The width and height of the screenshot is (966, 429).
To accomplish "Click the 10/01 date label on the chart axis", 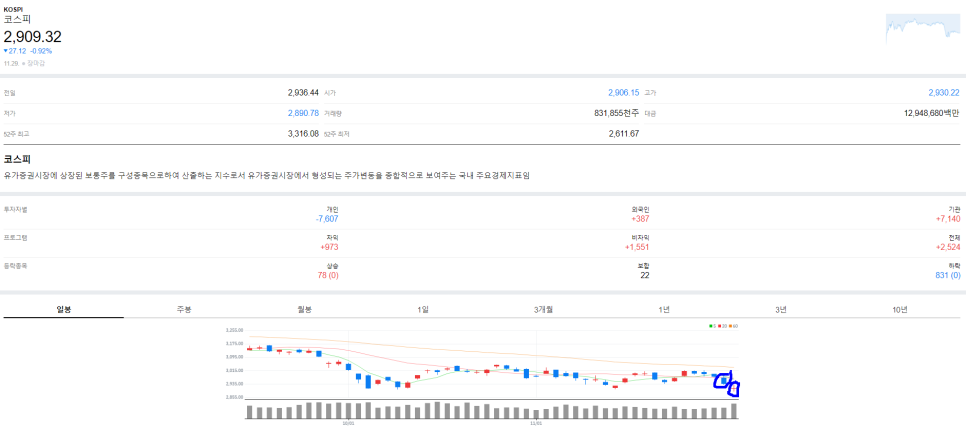I will 348,423.
